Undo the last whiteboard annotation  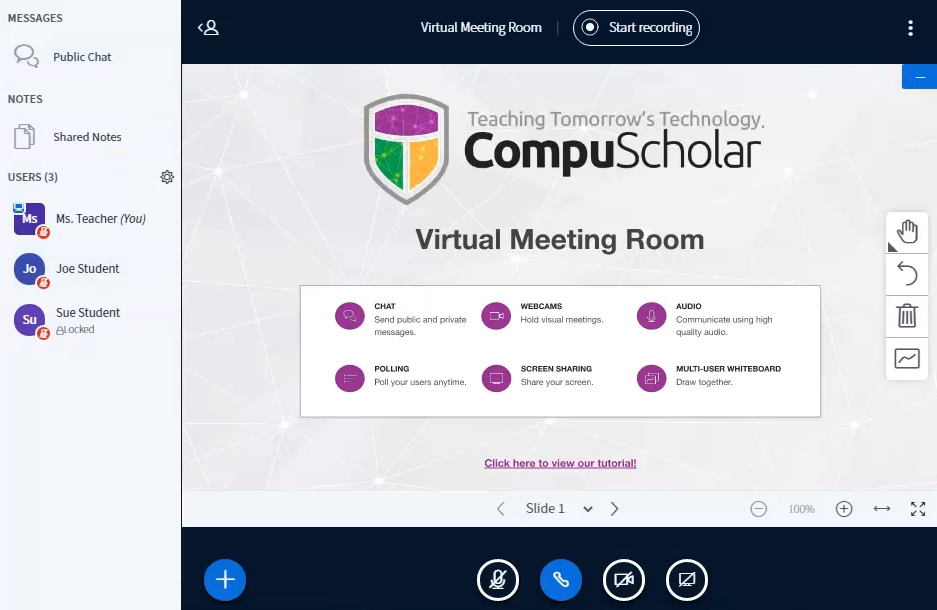pyautogui.click(x=907, y=274)
